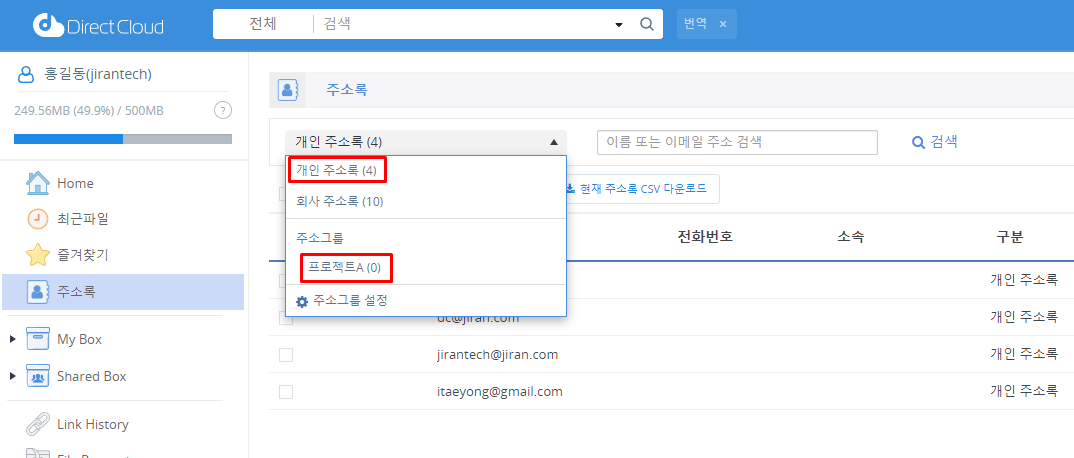Viewport: 1074px width, 458px height.
Task: Click 개인 주소록 cell in itaeyong@gmail.com row
Action: pyautogui.click(x=1025, y=392)
